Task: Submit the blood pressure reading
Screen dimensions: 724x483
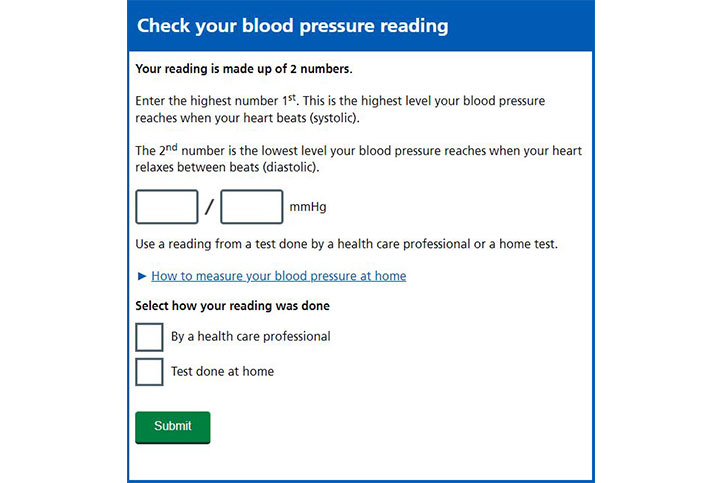Action: coord(173,427)
